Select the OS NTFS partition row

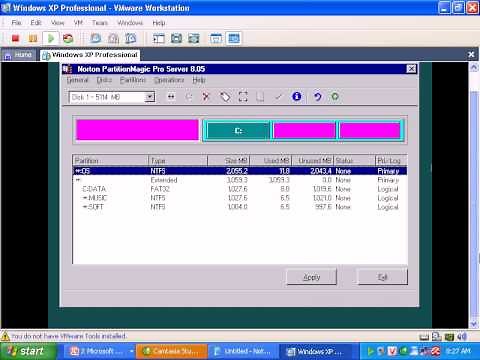(x=240, y=171)
